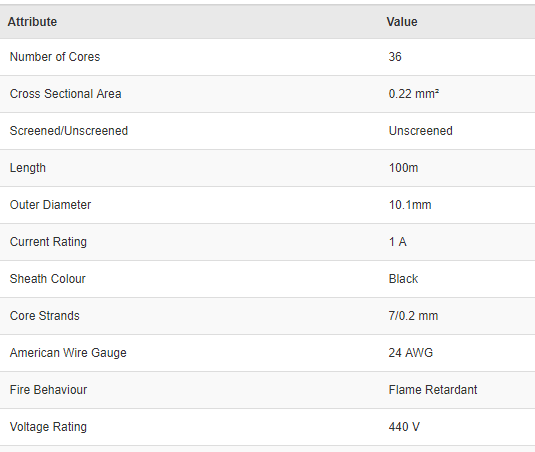Screen dimensions: 535x452
Task: Select the Black sheath colour value
Action: pos(403,279)
